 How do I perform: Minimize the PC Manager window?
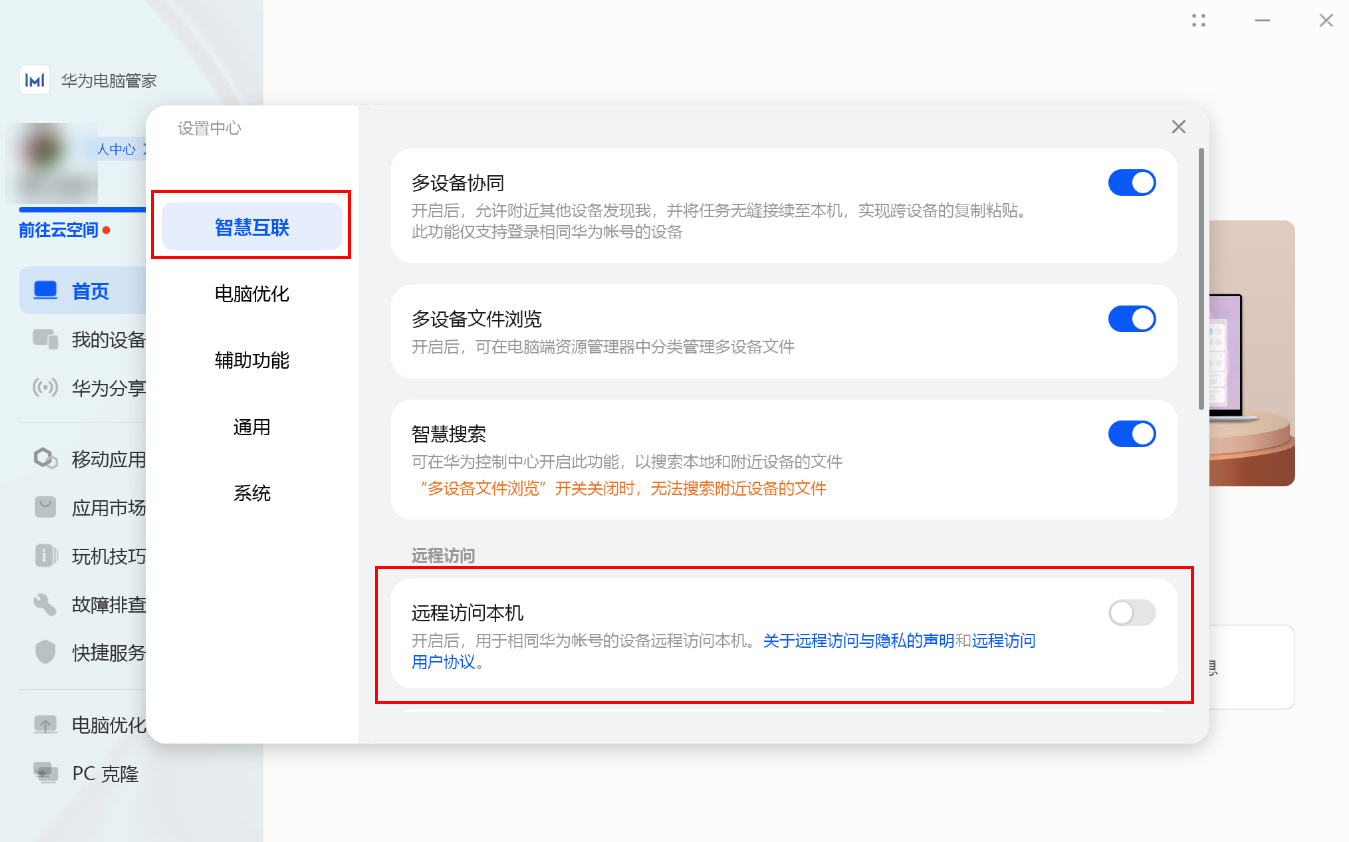click(1263, 20)
